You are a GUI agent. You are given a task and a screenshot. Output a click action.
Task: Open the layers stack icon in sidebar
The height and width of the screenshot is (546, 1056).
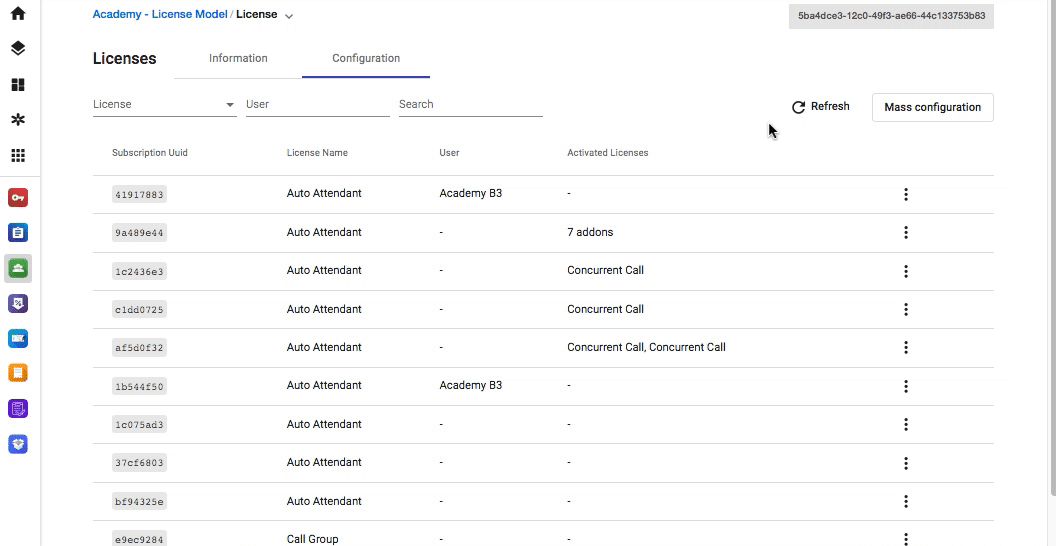coord(18,48)
